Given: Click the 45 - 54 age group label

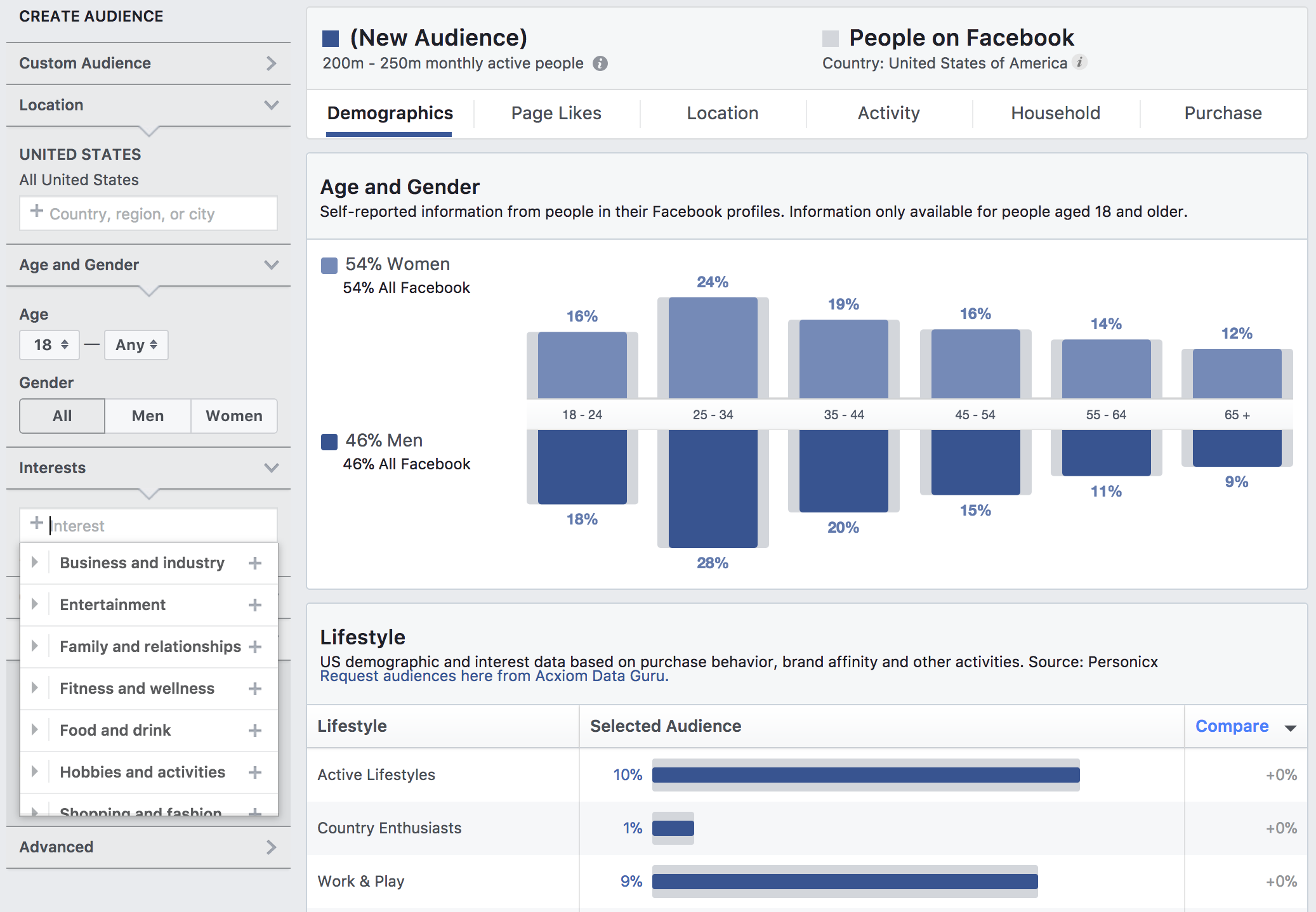Looking at the screenshot, I should [x=975, y=415].
